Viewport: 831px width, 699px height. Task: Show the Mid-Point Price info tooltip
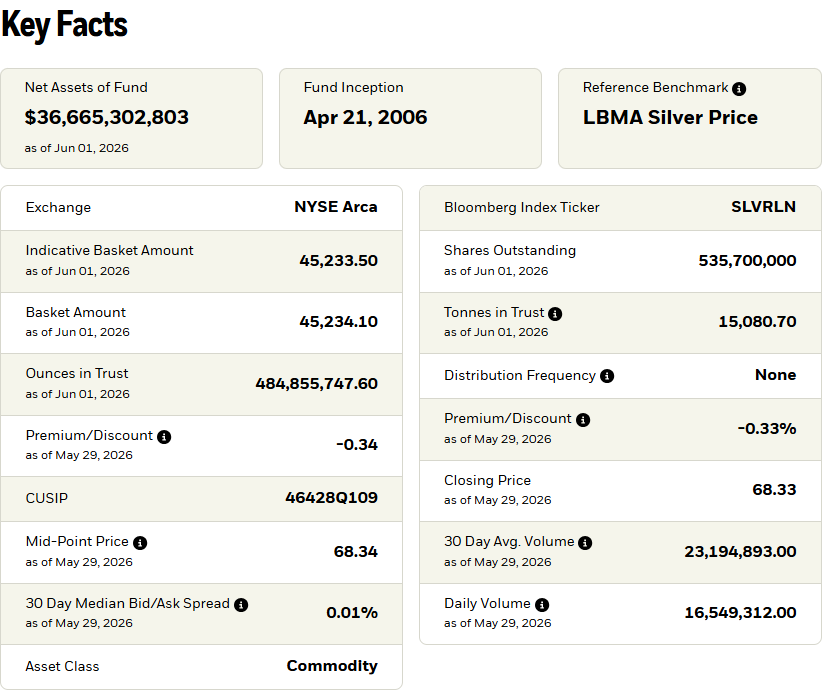[x=140, y=543]
